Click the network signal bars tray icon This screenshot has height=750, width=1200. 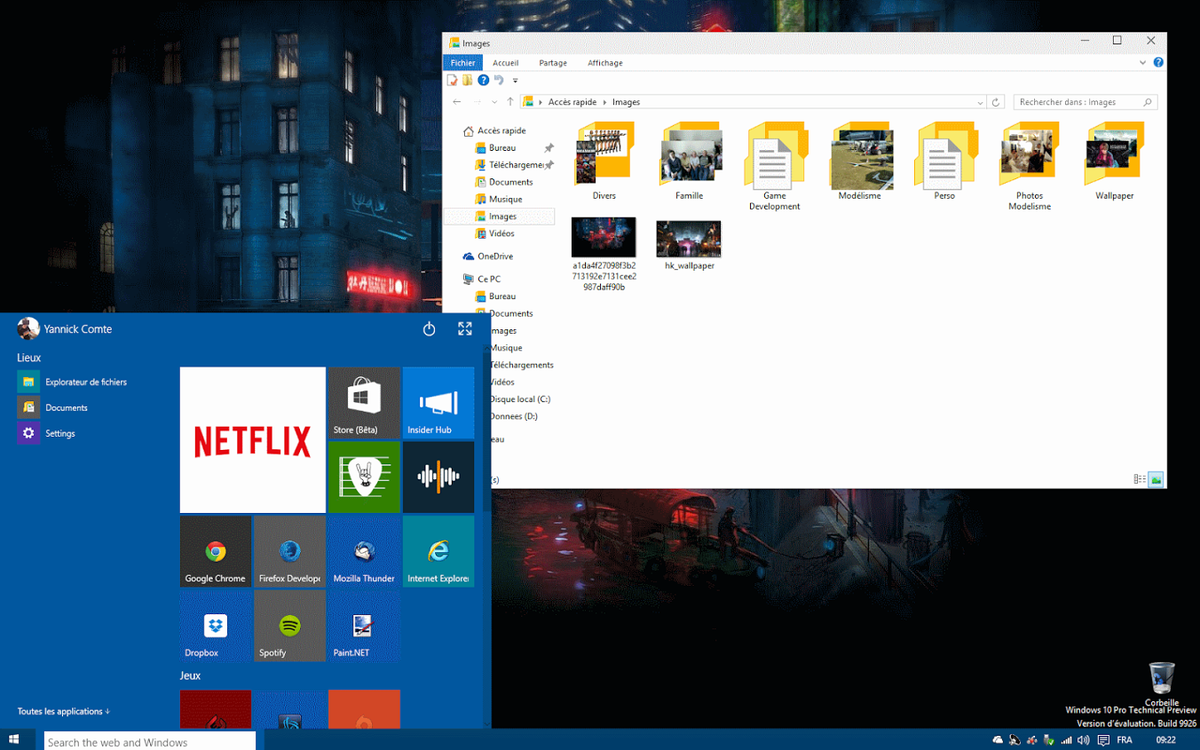1067,741
